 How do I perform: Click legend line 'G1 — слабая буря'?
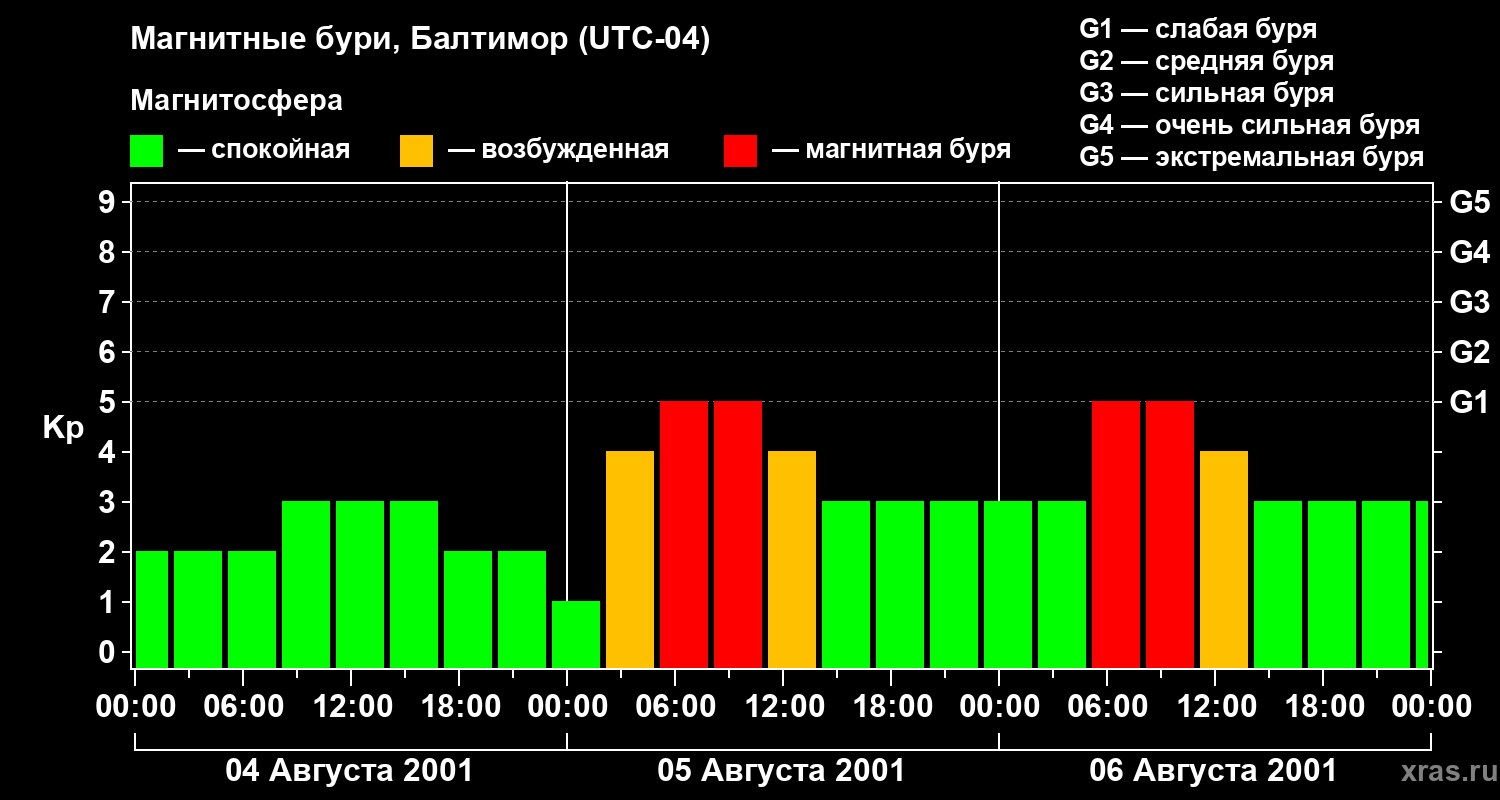click(x=1198, y=29)
